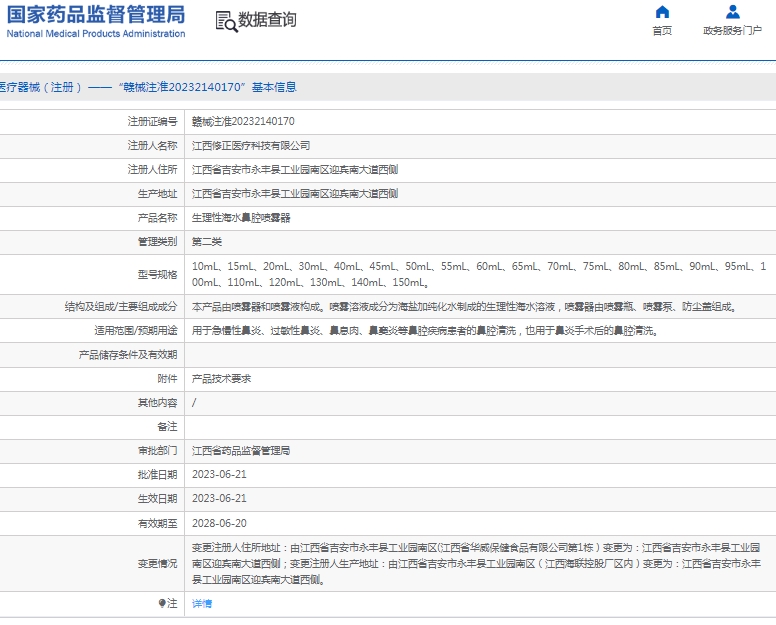776x625 pixels.
Task: Click the 政务服务门户 text link
Action: tap(732, 31)
